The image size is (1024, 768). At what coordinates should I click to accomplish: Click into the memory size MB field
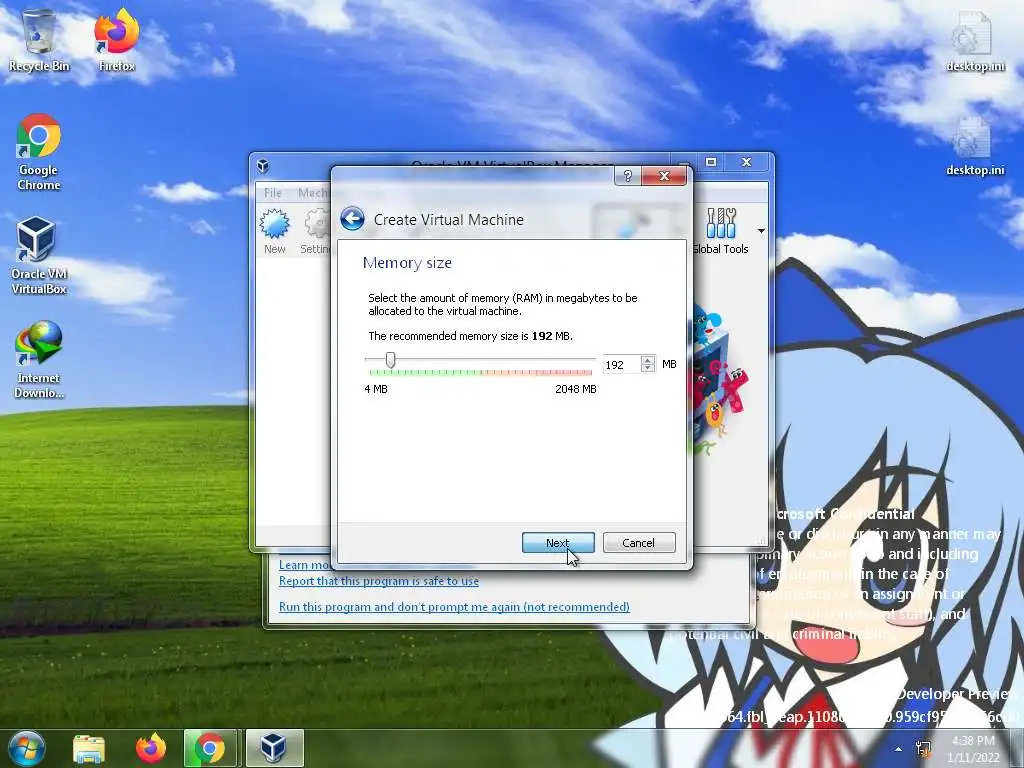621,364
